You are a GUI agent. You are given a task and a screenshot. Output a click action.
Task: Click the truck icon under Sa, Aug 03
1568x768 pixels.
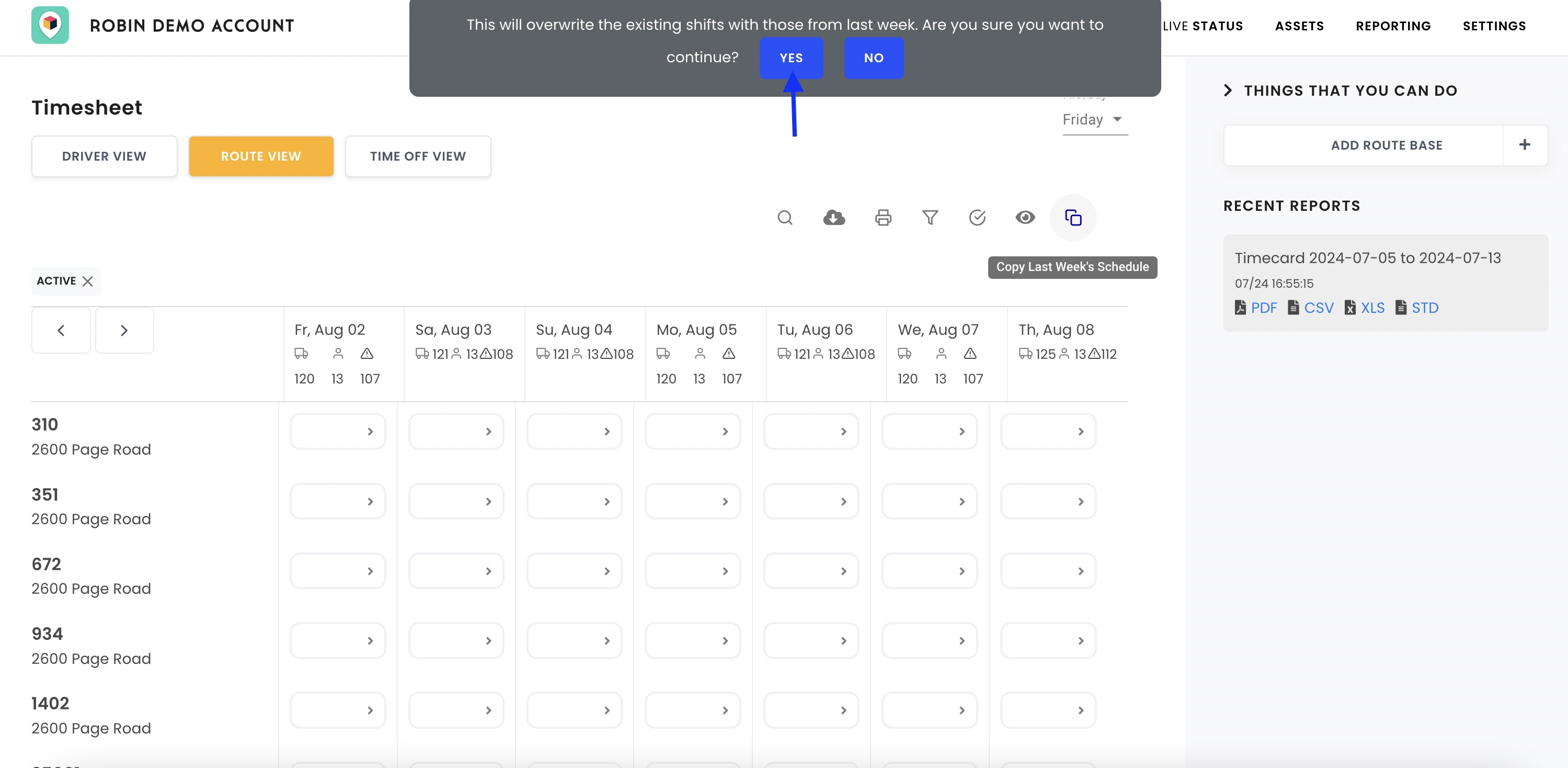tap(422, 353)
